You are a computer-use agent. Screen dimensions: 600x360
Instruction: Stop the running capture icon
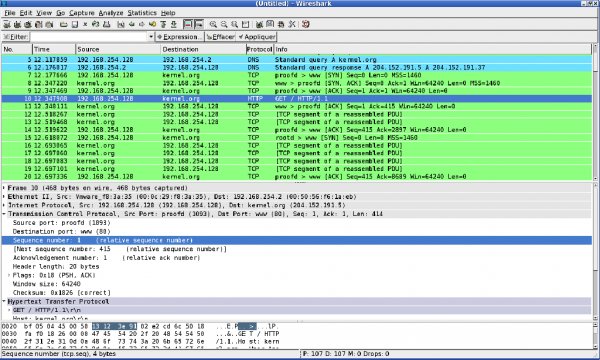click(39, 24)
